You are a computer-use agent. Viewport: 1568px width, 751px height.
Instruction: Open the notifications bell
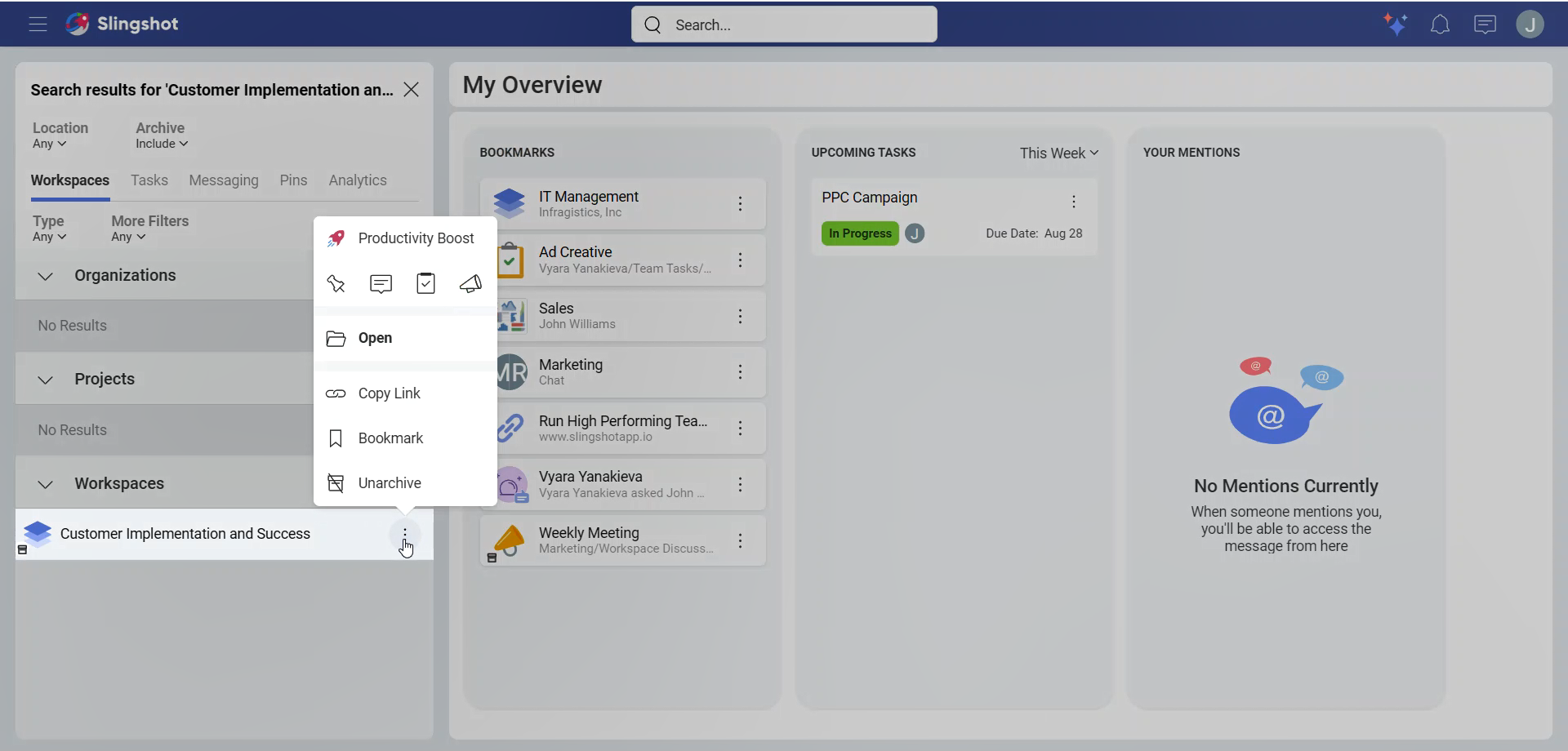(x=1440, y=24)
